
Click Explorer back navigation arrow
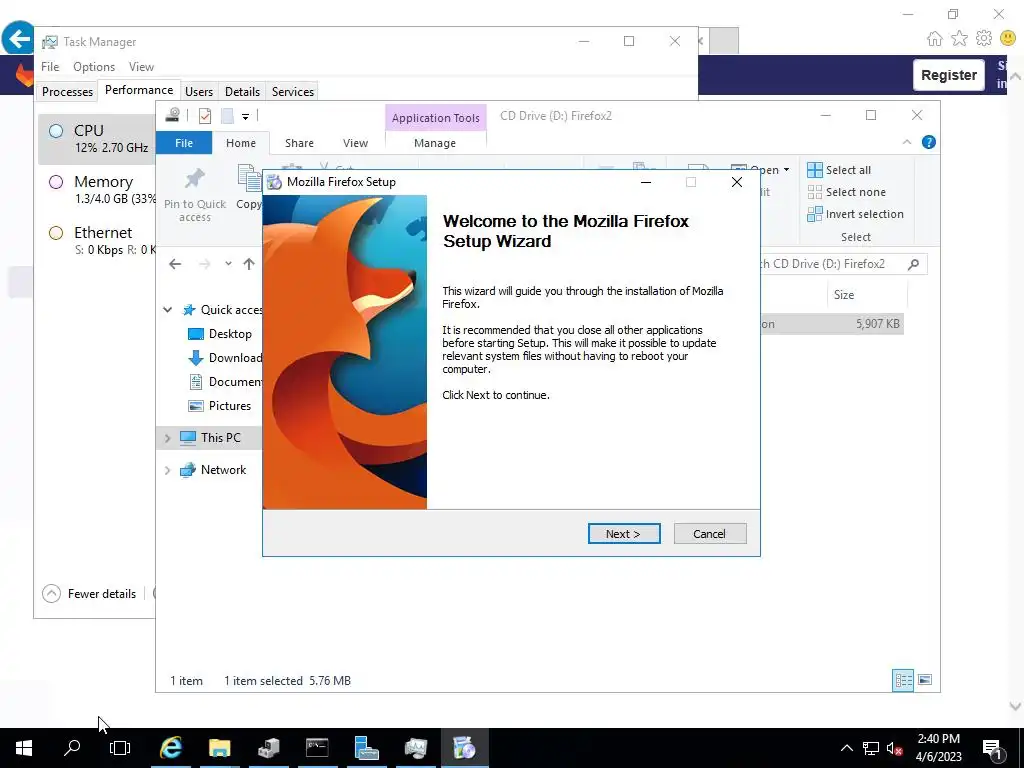click(175, 264)
